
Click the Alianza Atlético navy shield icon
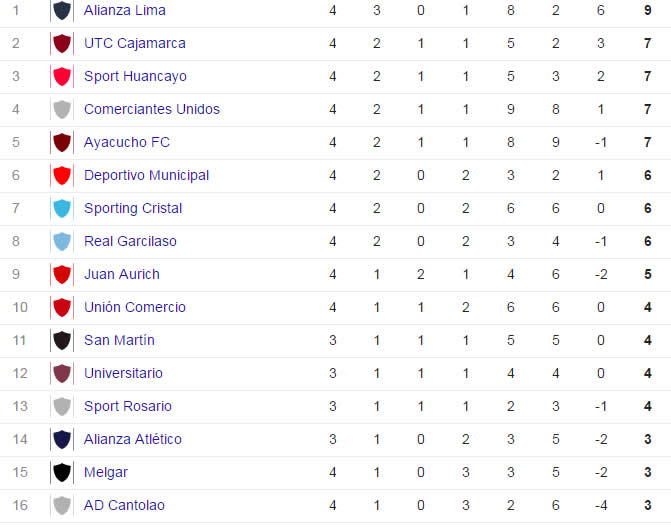click(62, 439)
